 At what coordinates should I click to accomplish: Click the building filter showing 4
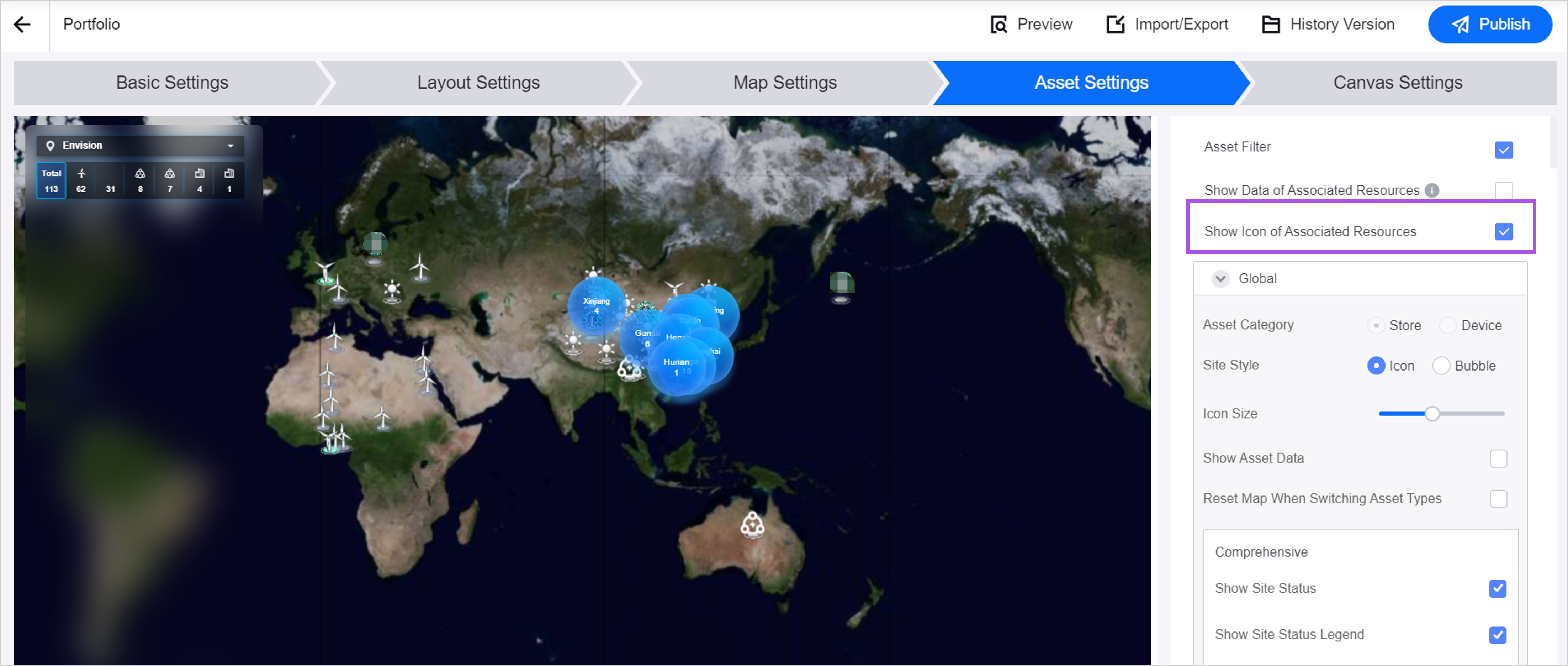(199, 180)
